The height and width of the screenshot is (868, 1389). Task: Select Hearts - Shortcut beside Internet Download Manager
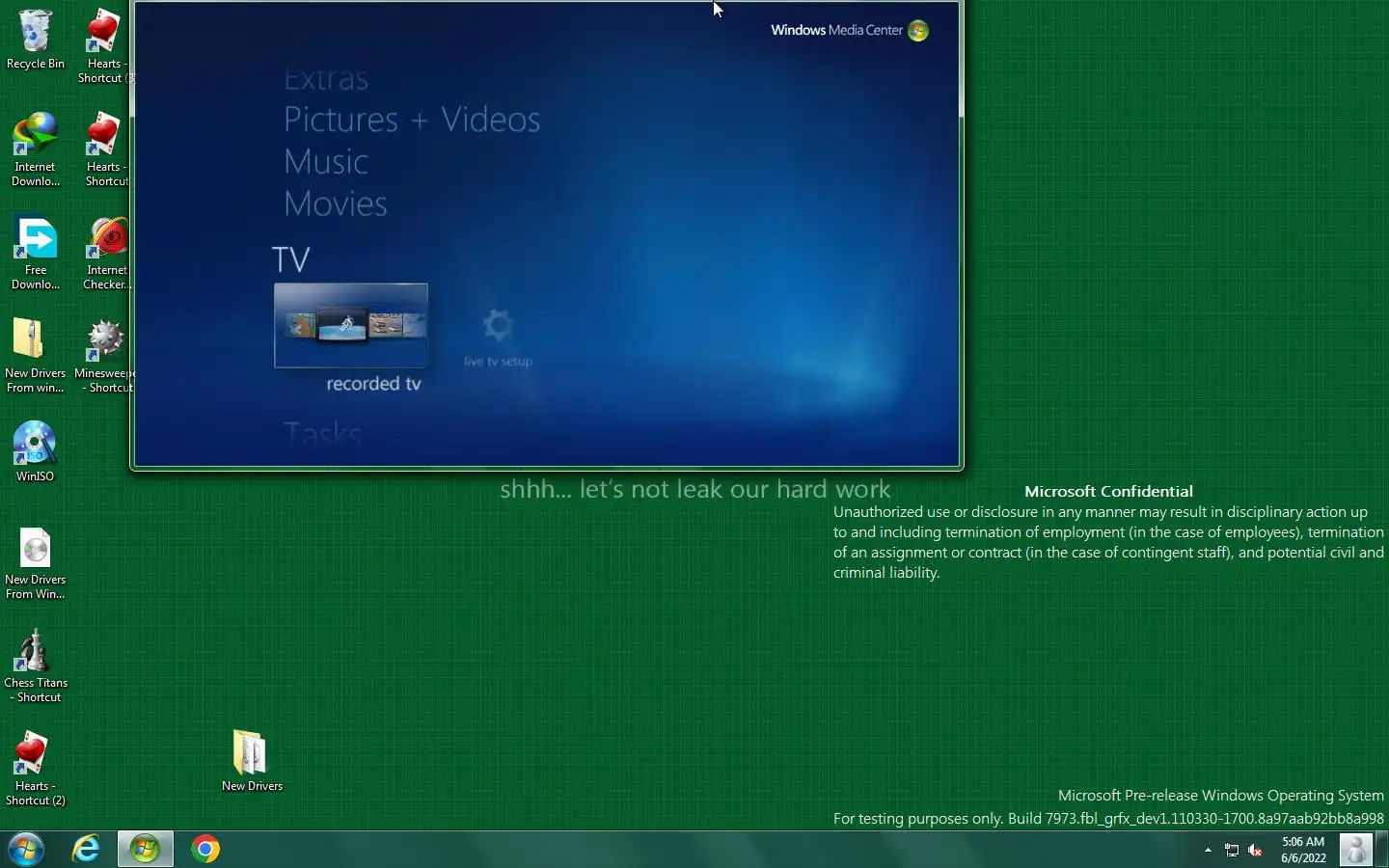pos(106,149)
